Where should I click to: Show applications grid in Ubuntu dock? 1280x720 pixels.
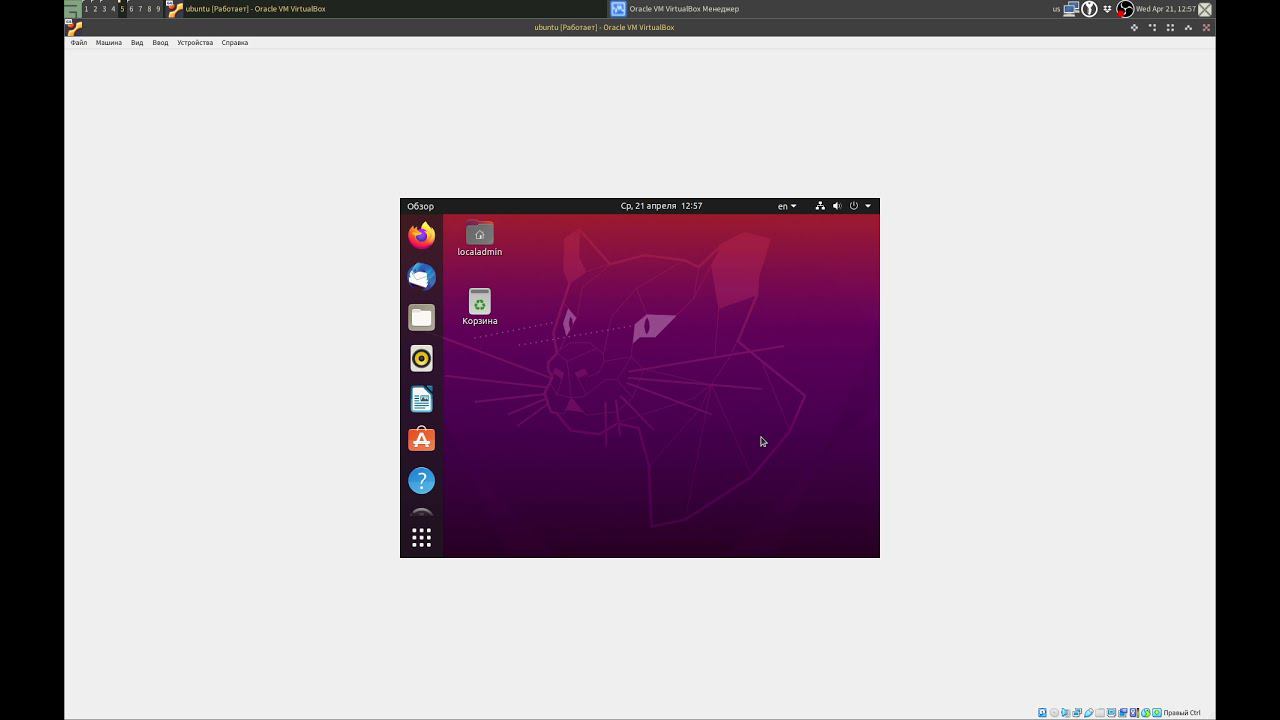coord(422,538)
